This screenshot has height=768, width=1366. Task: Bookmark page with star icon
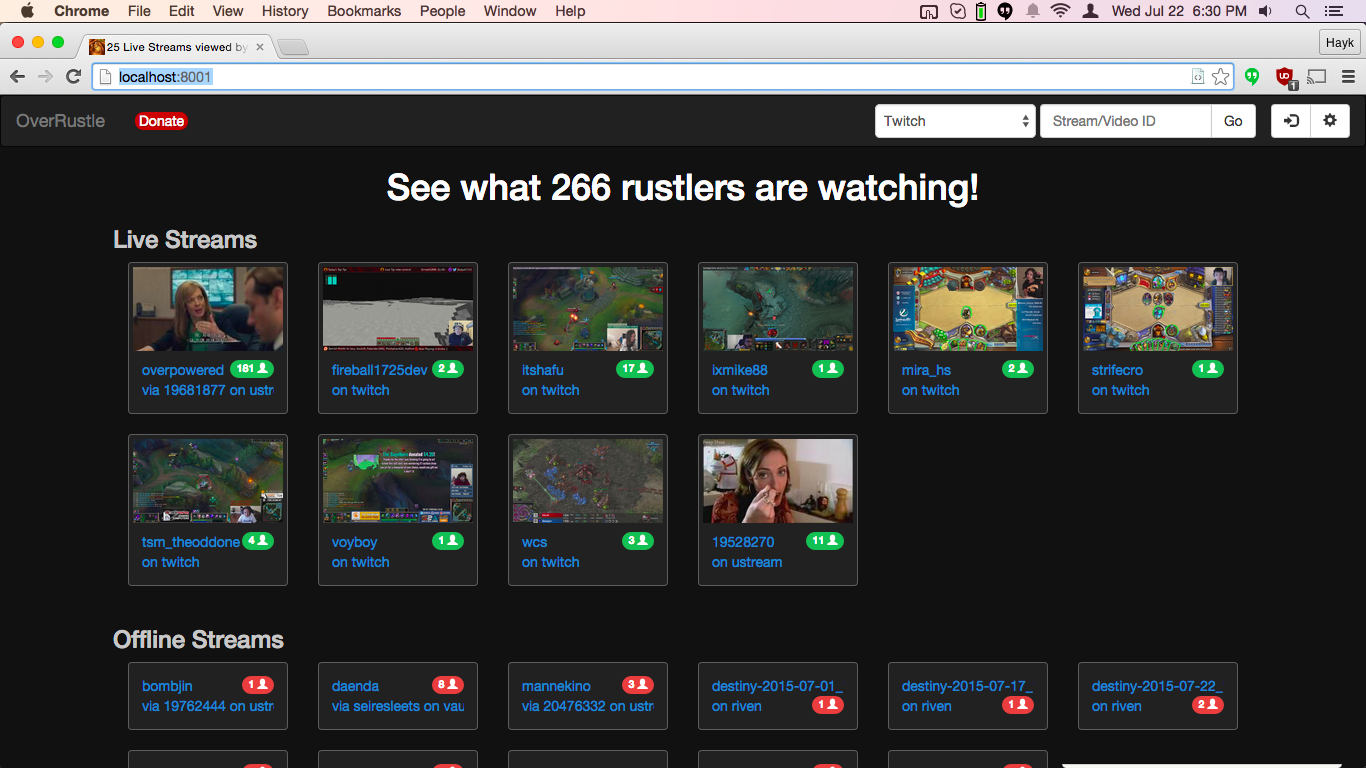pos(1220,76)
